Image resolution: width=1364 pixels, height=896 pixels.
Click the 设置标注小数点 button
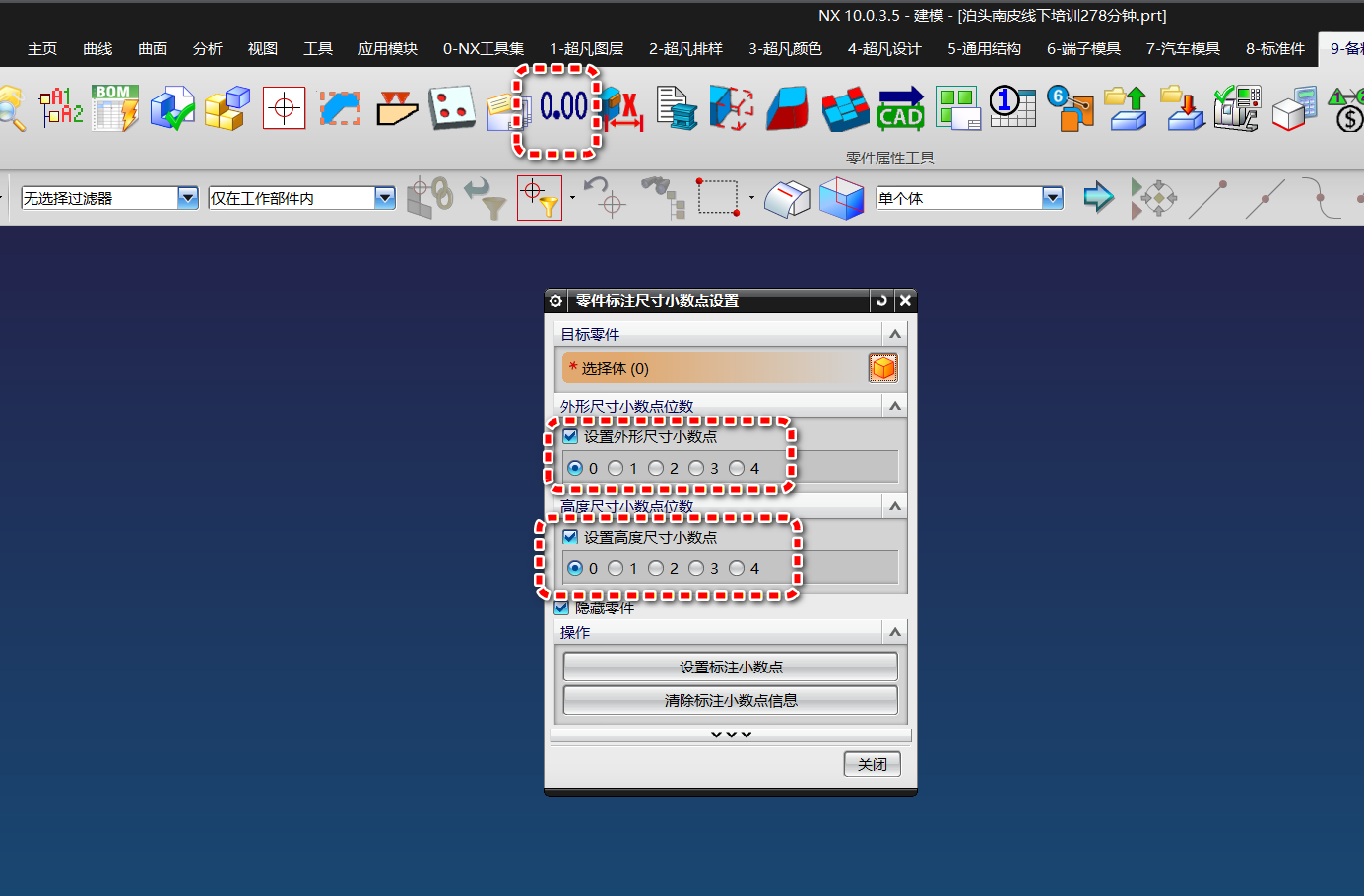(731, 667)
